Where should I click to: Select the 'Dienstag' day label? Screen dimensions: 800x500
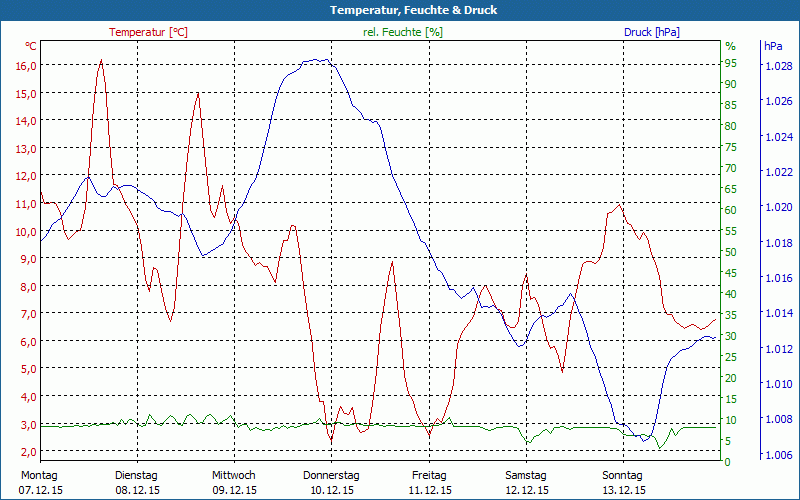pos(136,475)
